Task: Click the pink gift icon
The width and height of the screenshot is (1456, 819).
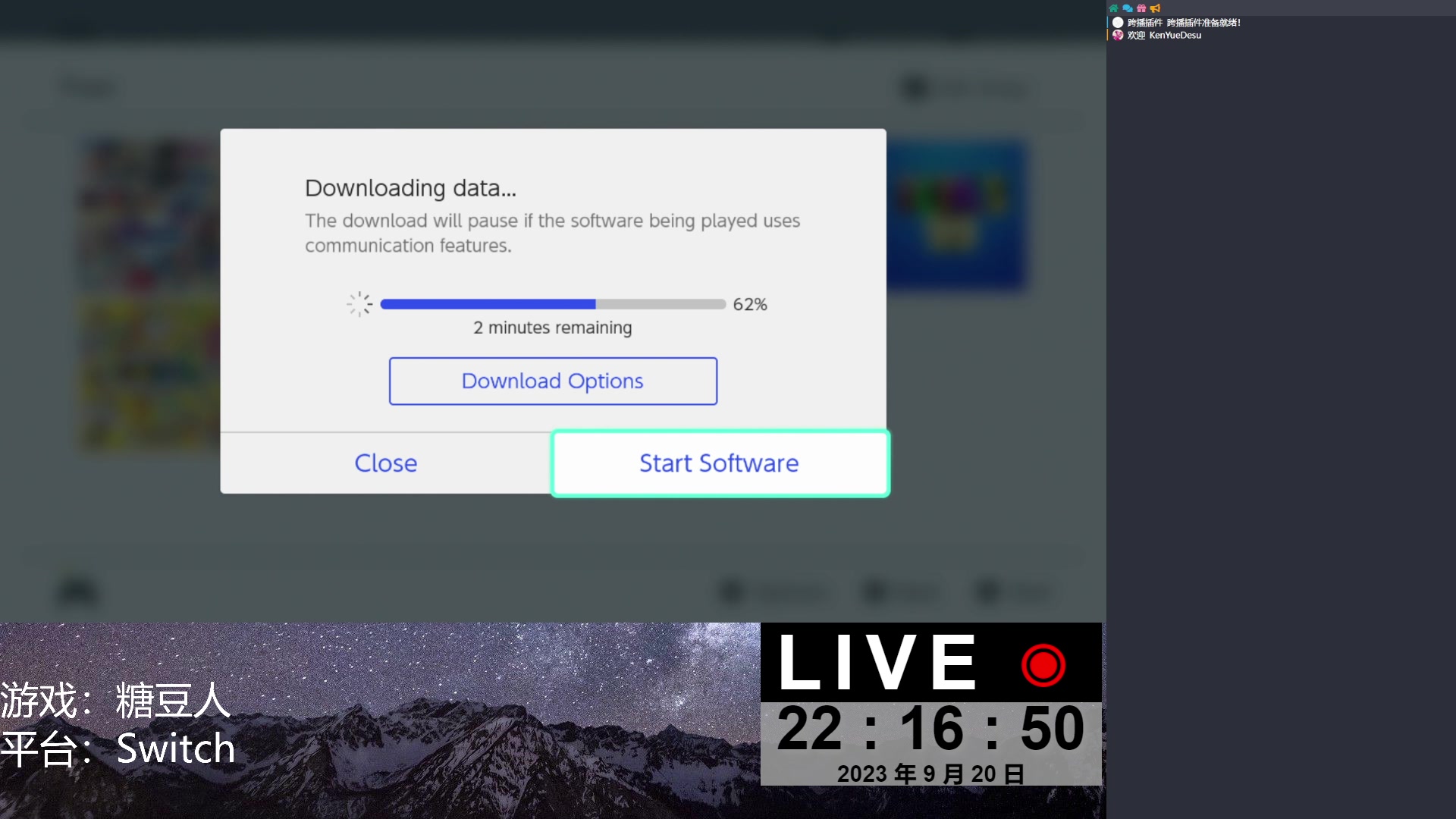Action: 1141,8
